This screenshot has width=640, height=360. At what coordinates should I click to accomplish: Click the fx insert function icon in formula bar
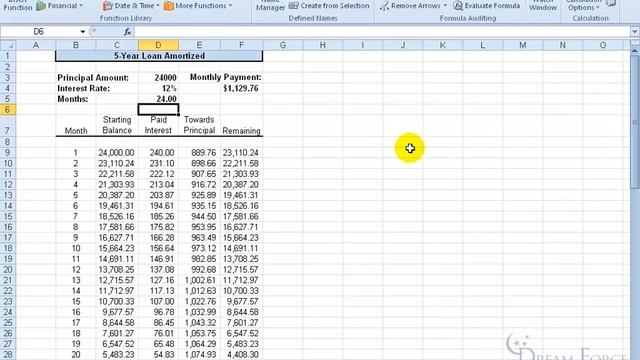127,32
